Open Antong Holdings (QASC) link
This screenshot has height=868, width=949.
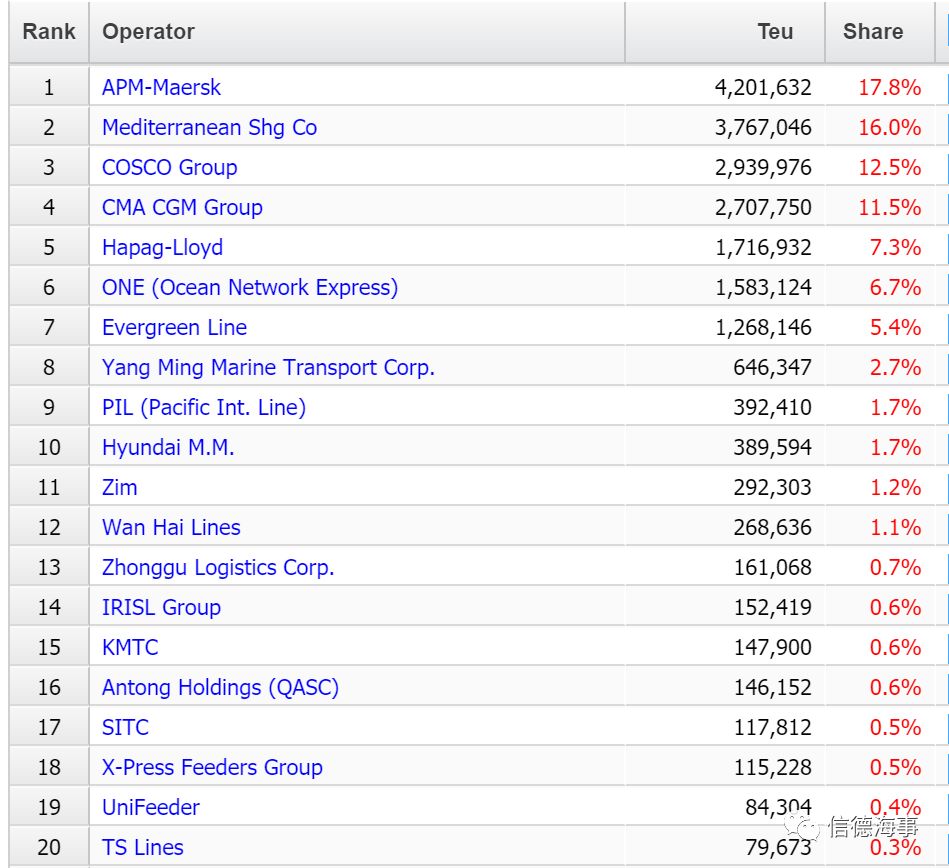click(x=220, y=686)
